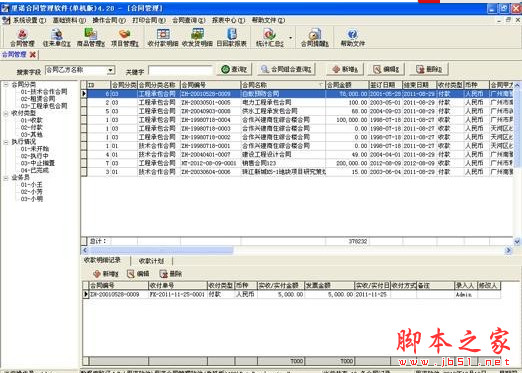Switch to the 收款明细记录 tab
Screen dimensions: 522x373
pos(102,260)
